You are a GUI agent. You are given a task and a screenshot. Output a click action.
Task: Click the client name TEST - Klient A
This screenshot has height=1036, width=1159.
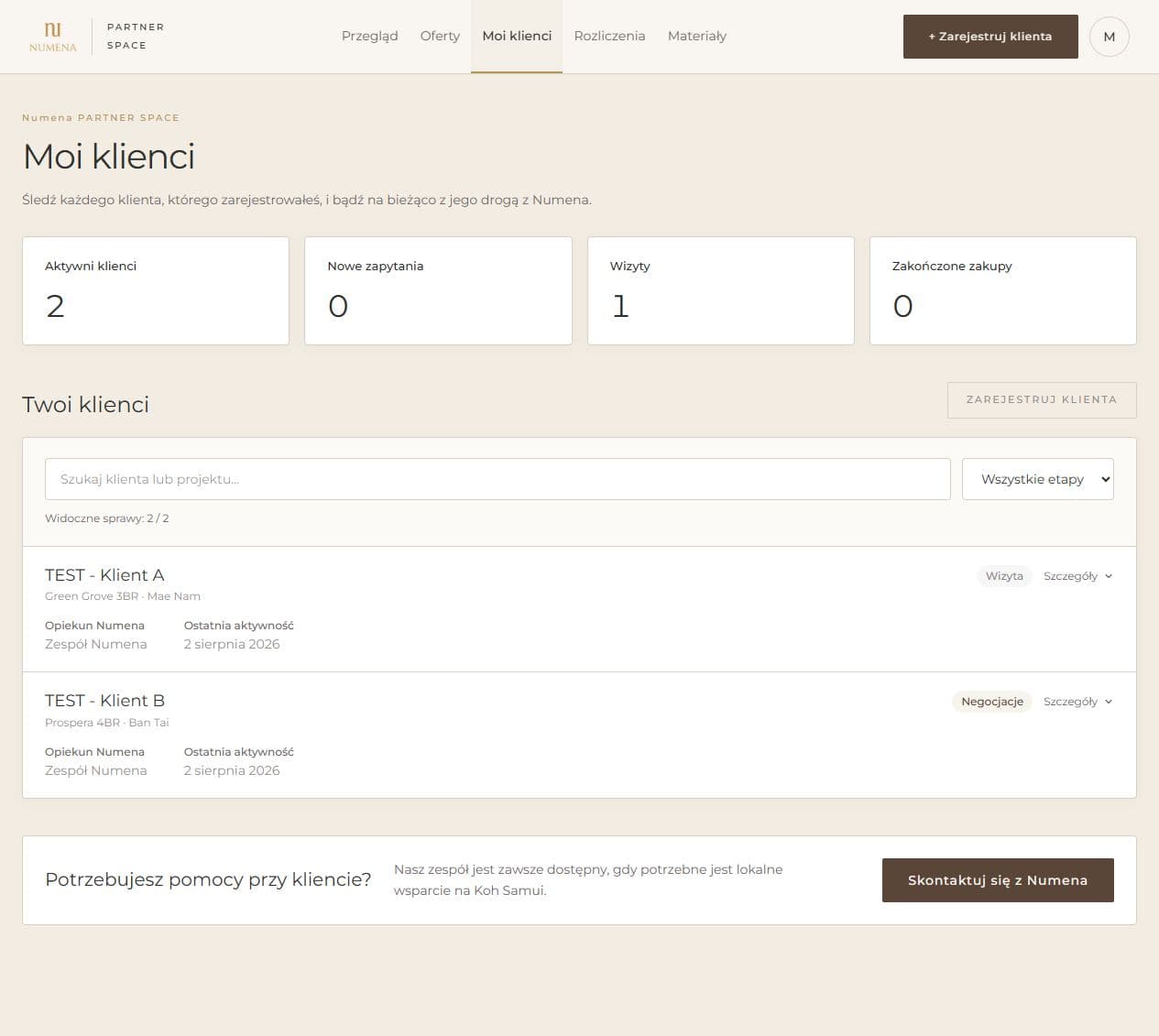tap(104, 575)
